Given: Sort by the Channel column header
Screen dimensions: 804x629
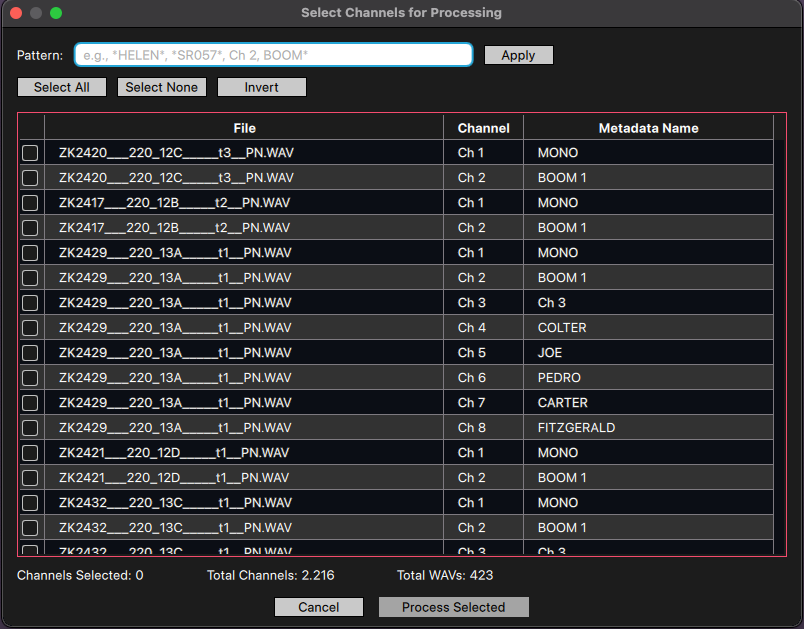Looking at the screenshot, I should click(484, 128).
